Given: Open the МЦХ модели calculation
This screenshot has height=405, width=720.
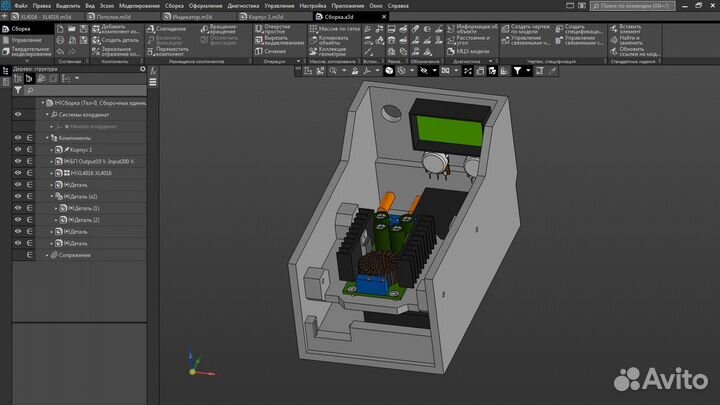Looking at the screenshot, I should pyautogui.click(x=468, y=51).
